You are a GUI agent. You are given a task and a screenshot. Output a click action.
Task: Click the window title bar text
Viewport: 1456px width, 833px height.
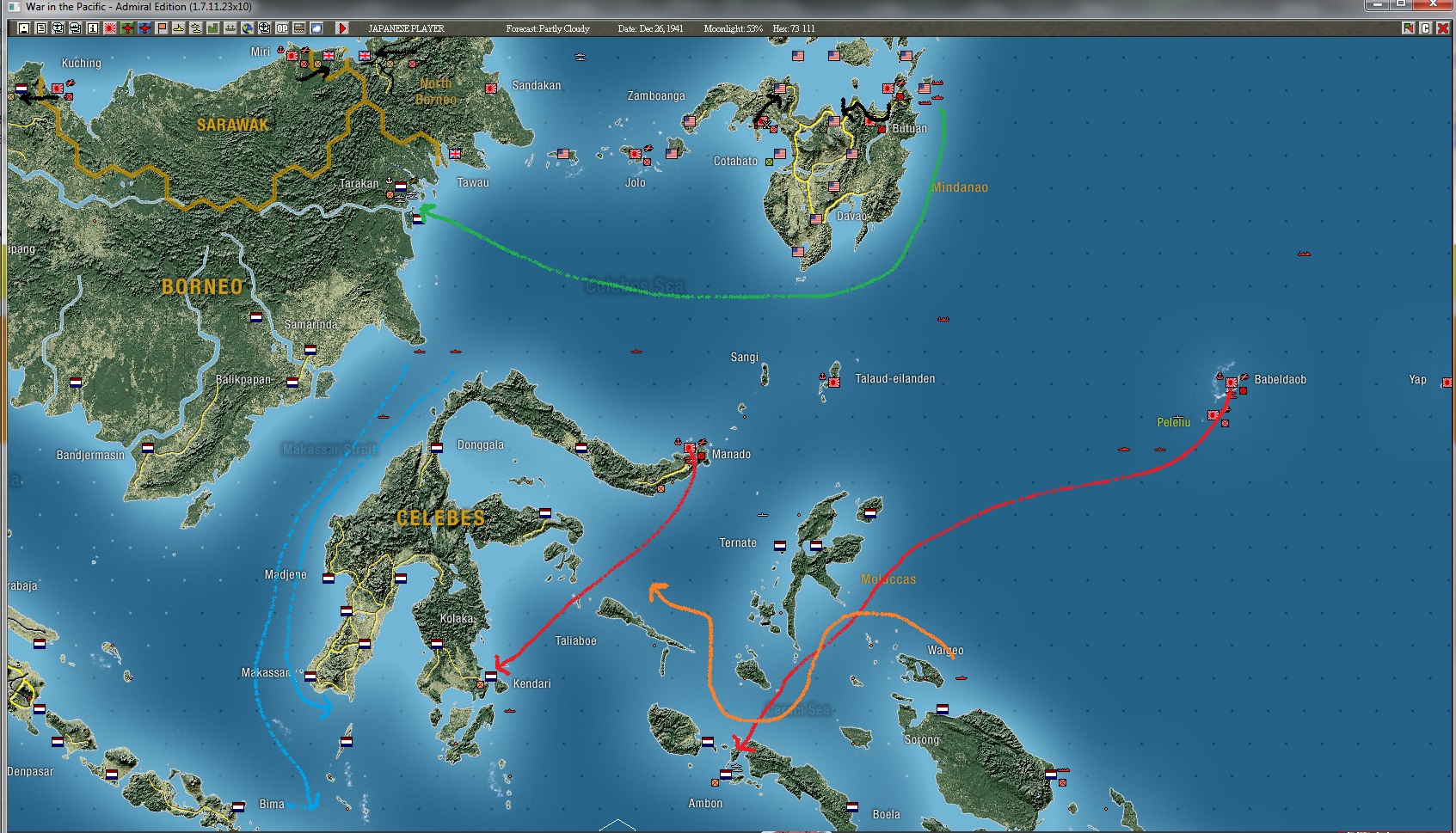138,7
